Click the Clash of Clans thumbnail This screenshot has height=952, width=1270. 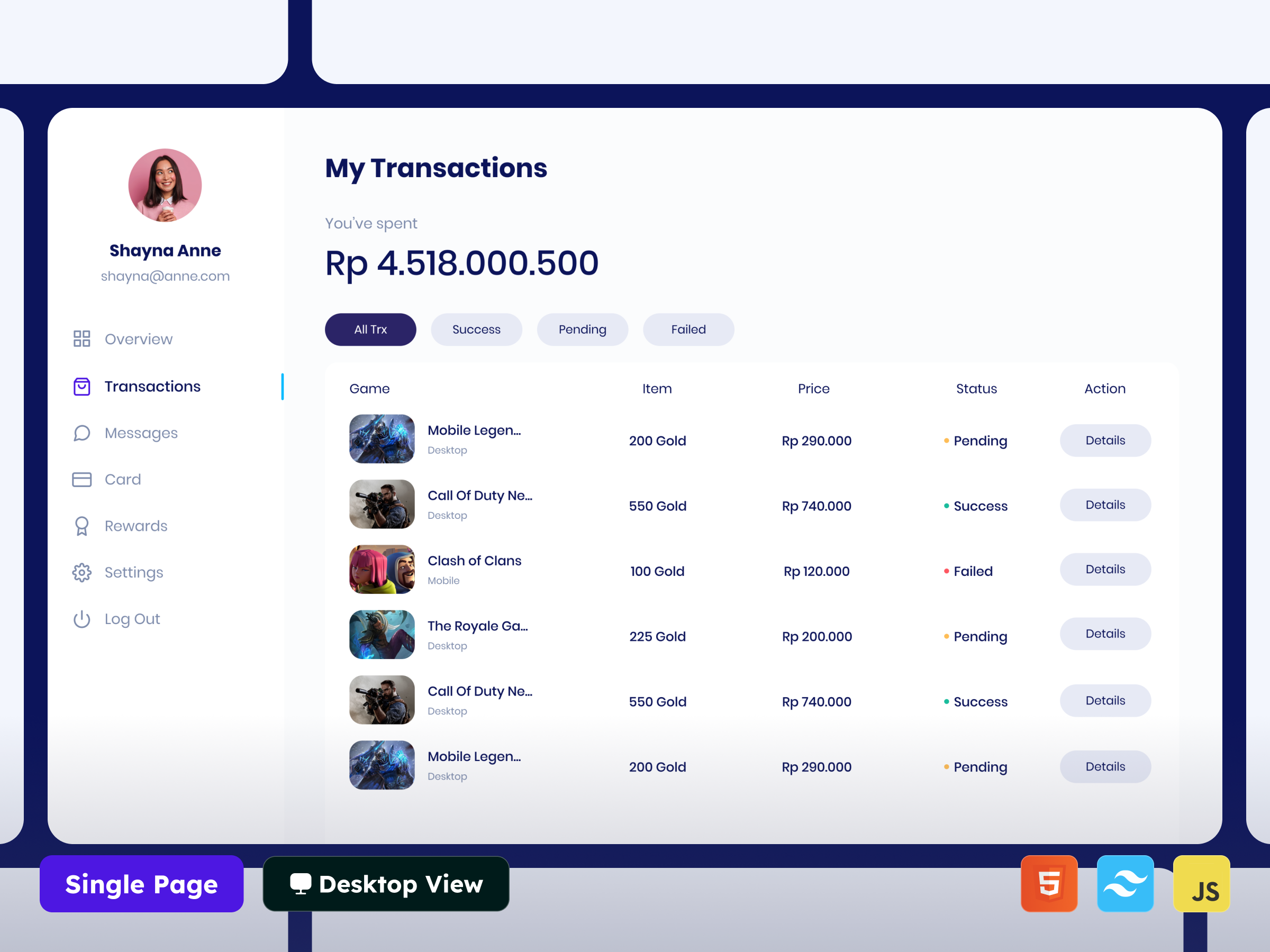pyautogui.click(x=382, y=569)
